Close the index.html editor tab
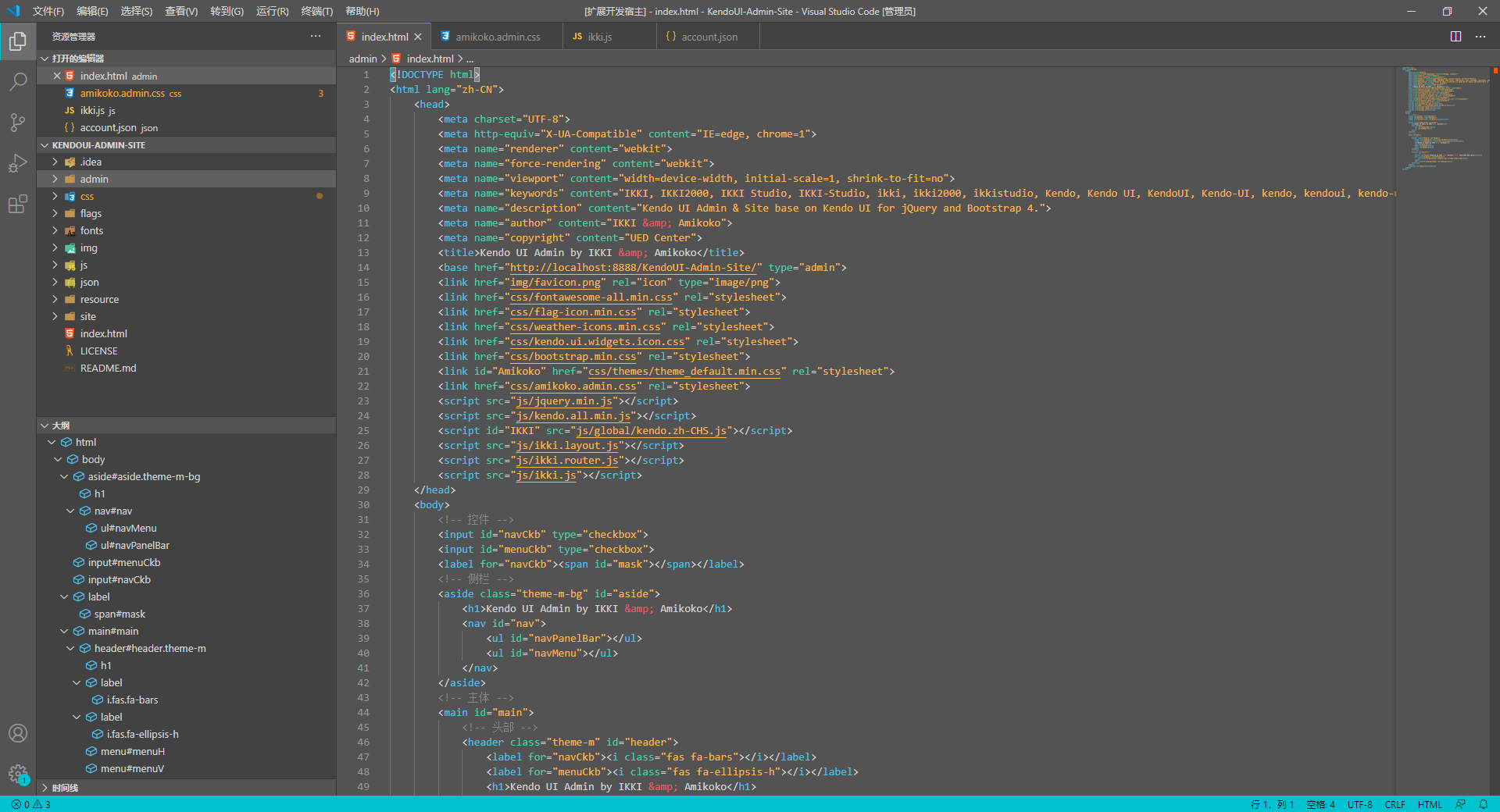 418,37
